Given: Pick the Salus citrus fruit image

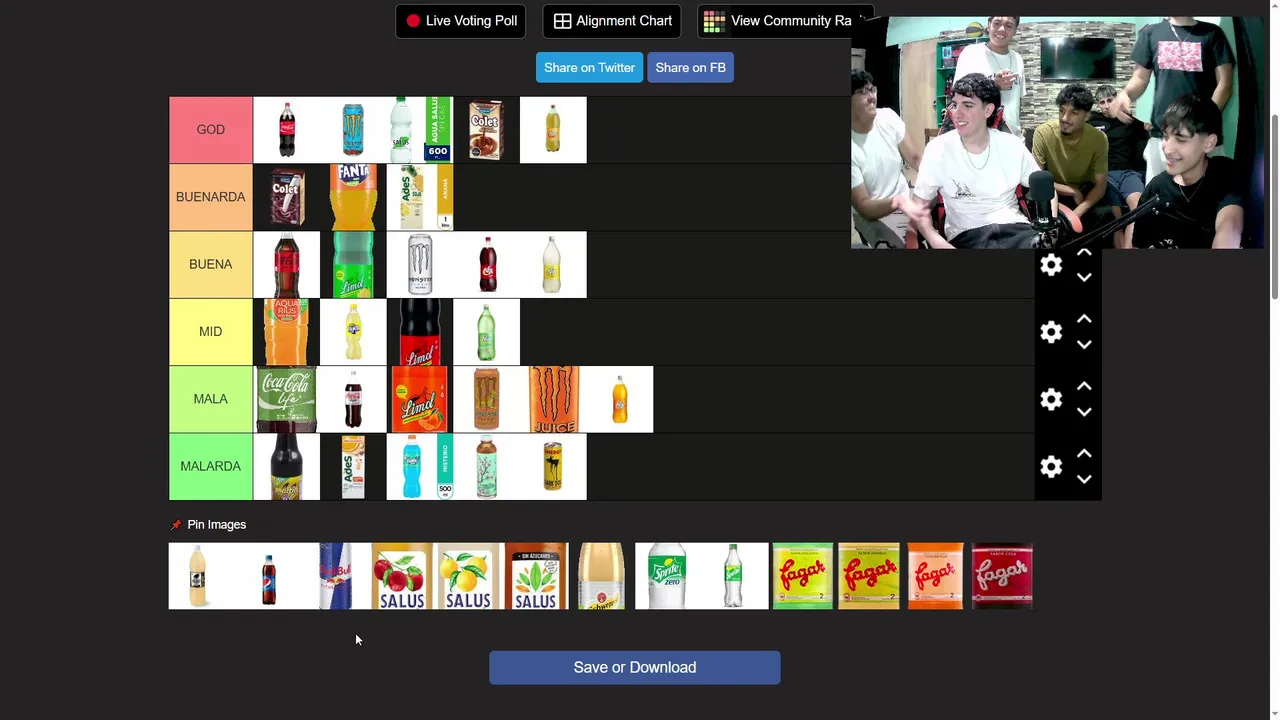Looking at the screenshot, I should (x=469, y=576).
